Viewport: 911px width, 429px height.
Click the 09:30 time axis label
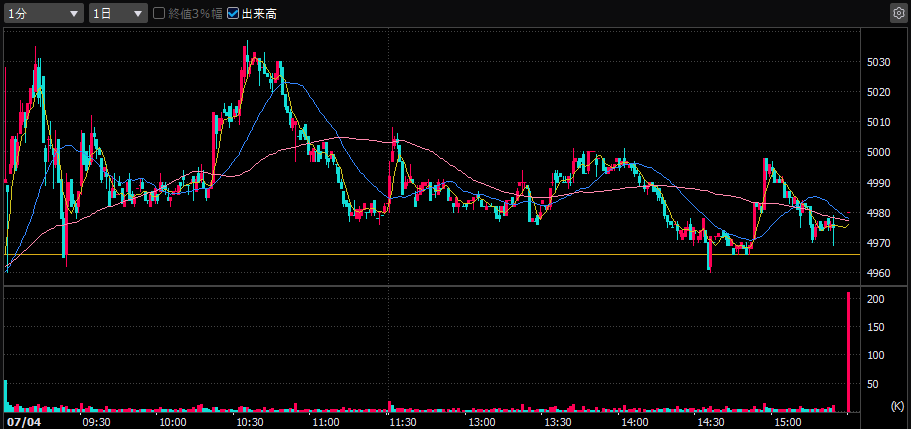click(x=96, y=421)
